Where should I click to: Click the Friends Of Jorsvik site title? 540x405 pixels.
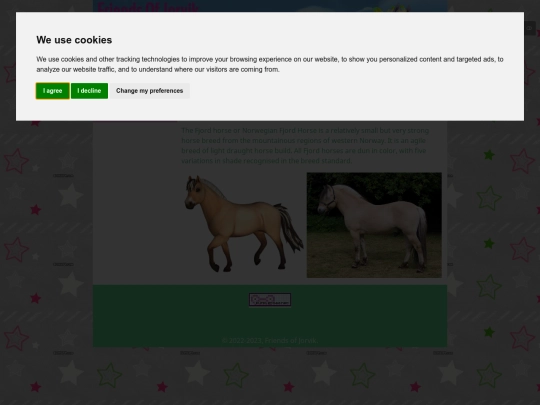pyautogui.click(x=148, y=7)
